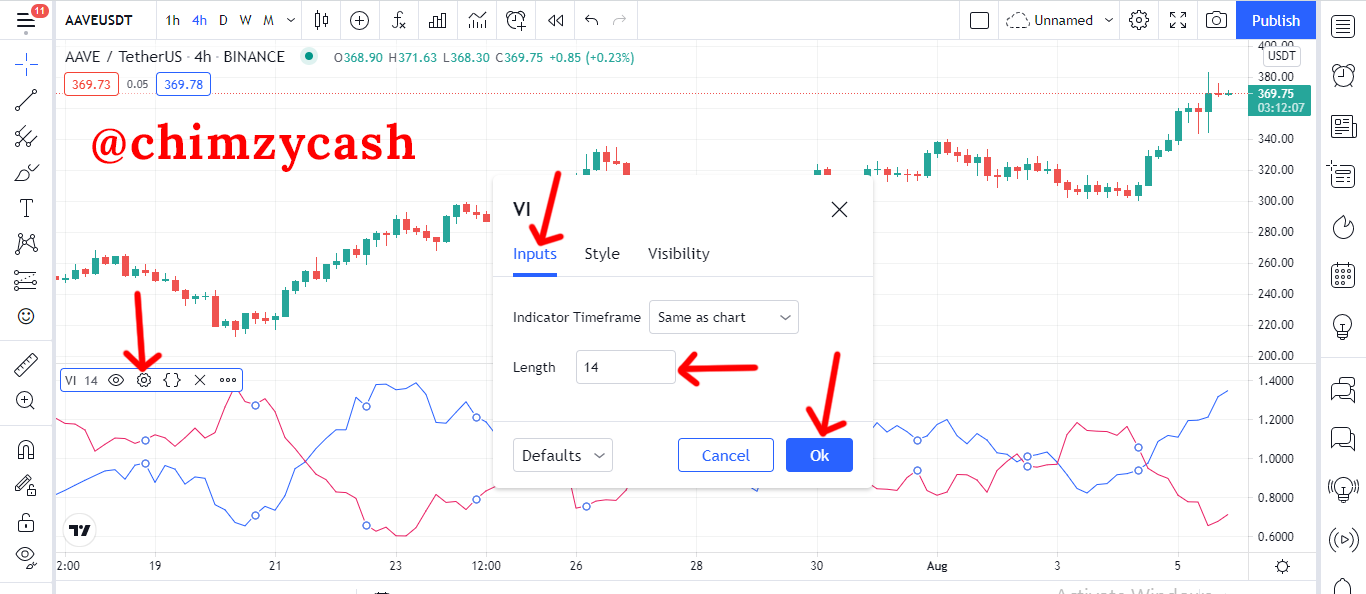
Task: Toggle the magnet mode tool
Action: point(26,450)
